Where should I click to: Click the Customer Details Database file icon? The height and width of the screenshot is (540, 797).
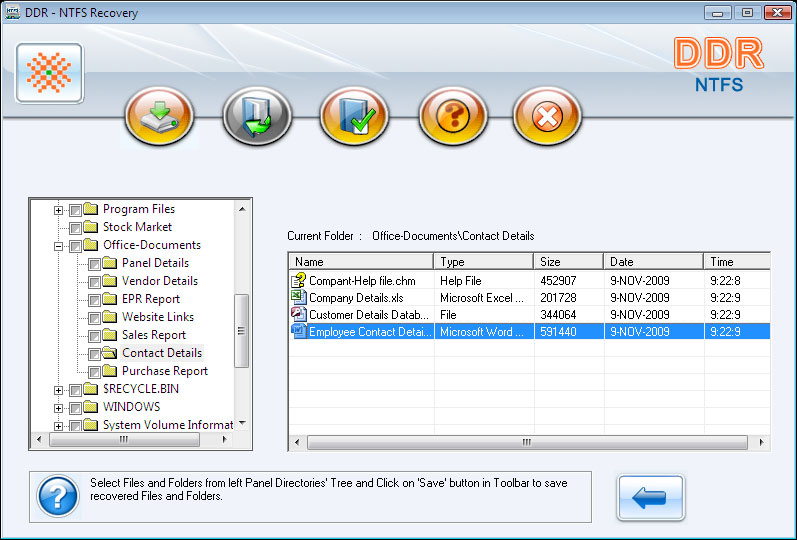pyautogui.click(x=298, y=314)
